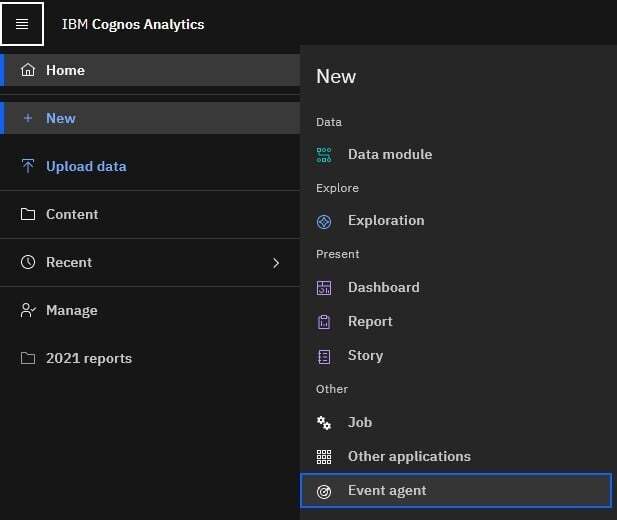617x520 pixels.
Task: Click the Data module icon
Action: click(324, 155)
